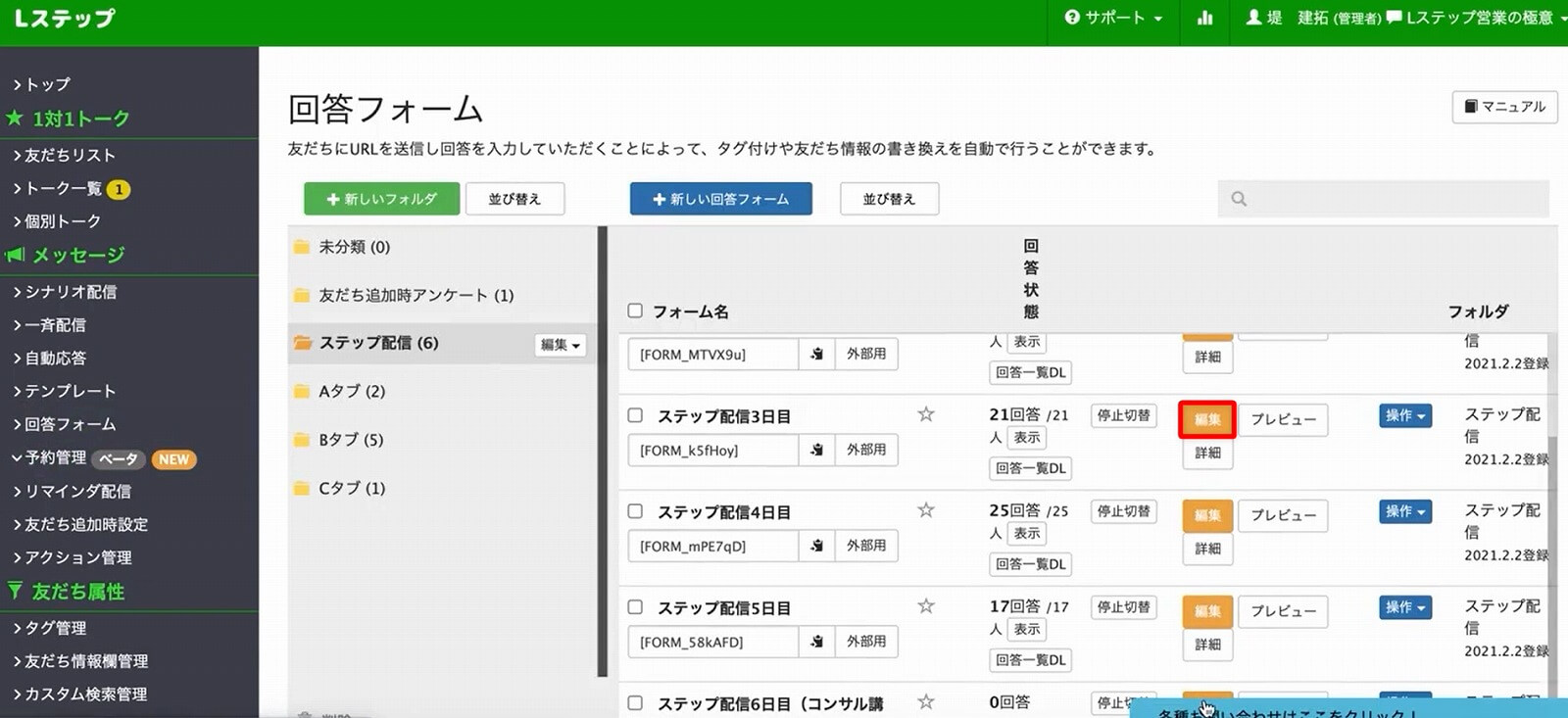Click the 新しいフォルダ button
Screen dimensions: 1568x718
(381, 199)
